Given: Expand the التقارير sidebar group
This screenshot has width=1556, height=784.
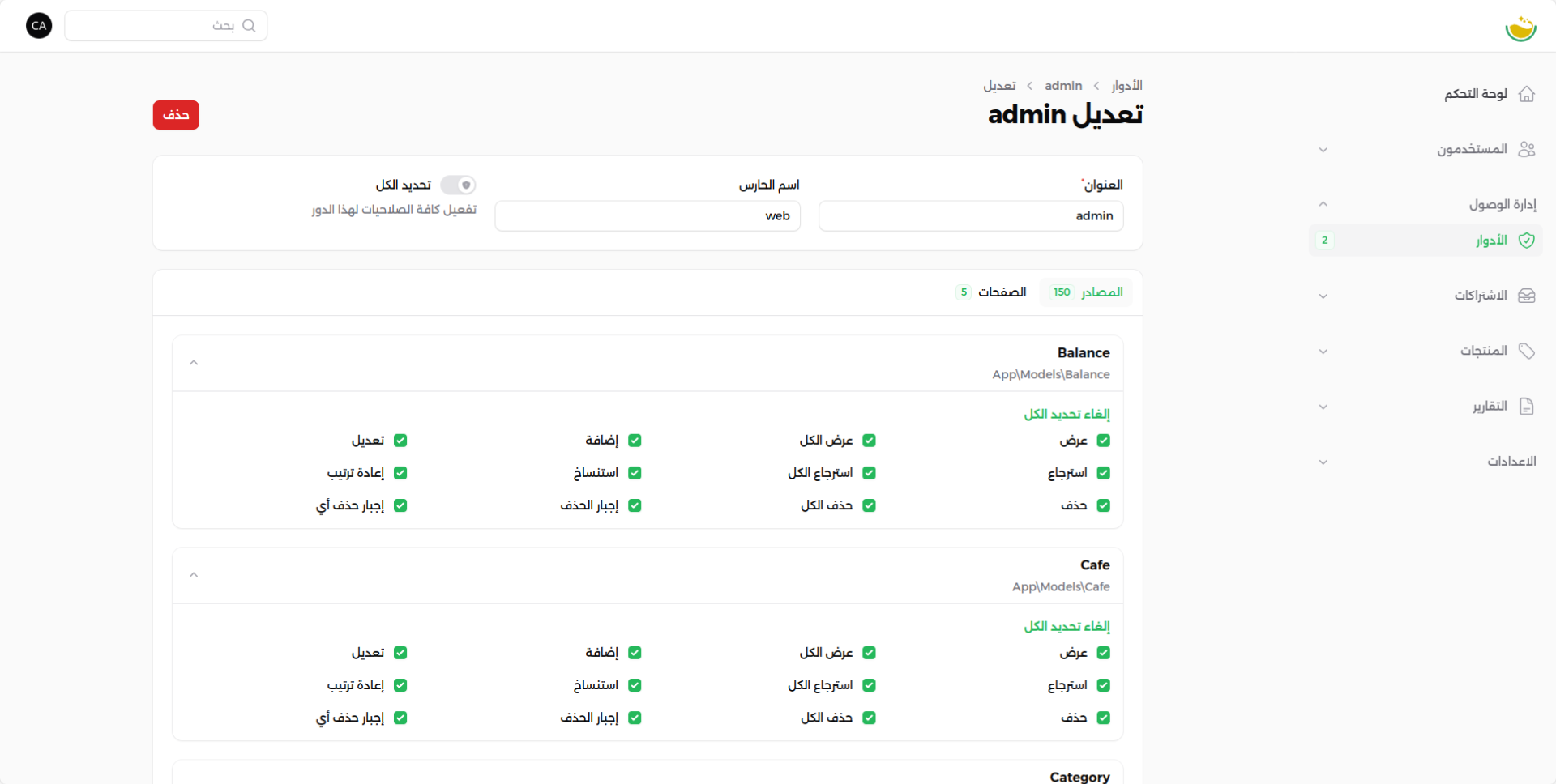Looking at the screenshot, I should 1323,407.
